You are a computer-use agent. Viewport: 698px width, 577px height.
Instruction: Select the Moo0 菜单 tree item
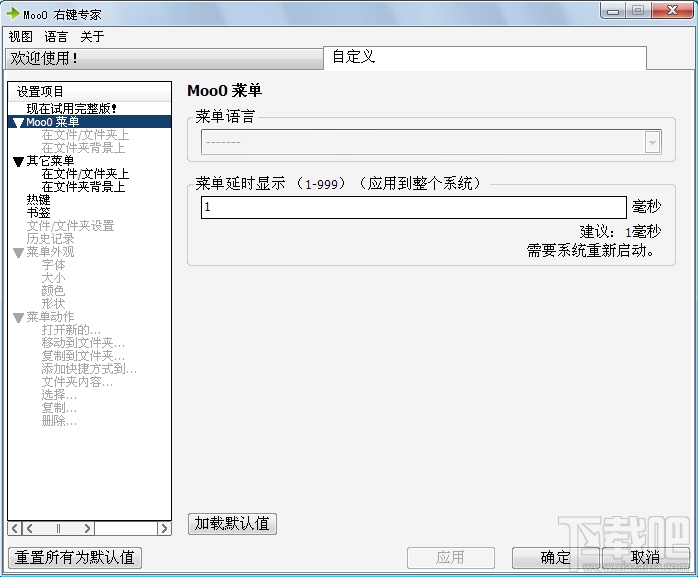pyautogui.click(x=53, y=122)
